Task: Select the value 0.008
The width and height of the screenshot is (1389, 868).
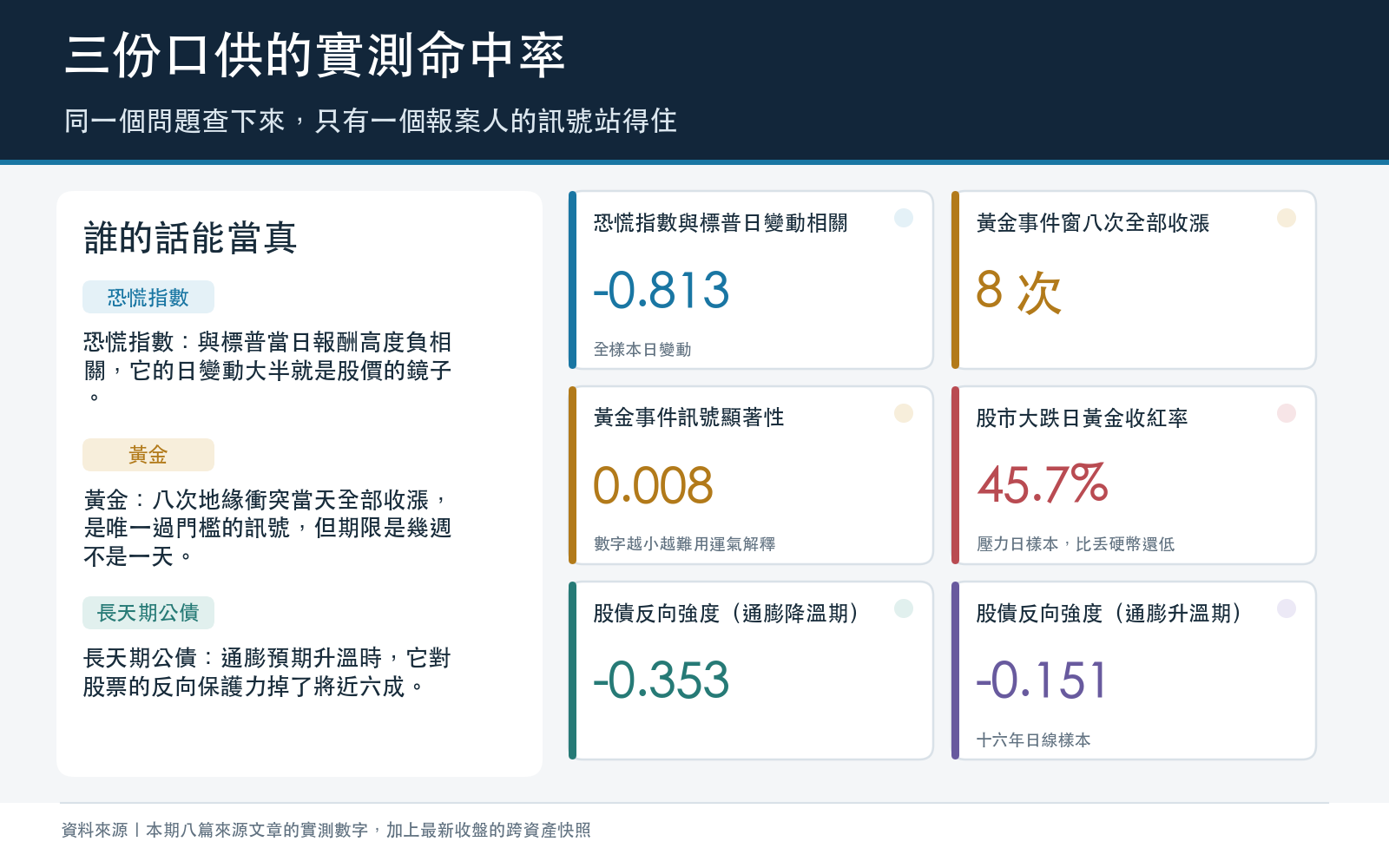Action: pos(653,485)
